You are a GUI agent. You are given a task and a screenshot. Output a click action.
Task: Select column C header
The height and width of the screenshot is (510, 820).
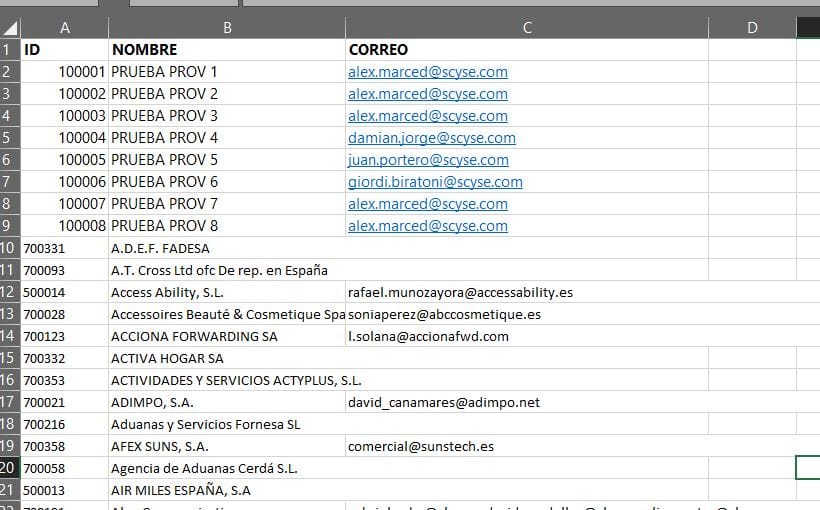pos(527,28)
